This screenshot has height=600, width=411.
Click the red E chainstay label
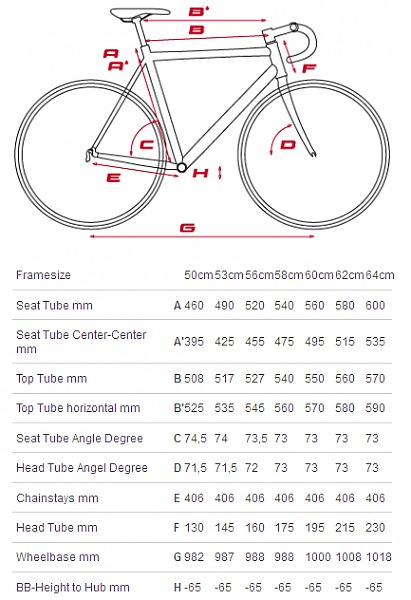point(113,178)
